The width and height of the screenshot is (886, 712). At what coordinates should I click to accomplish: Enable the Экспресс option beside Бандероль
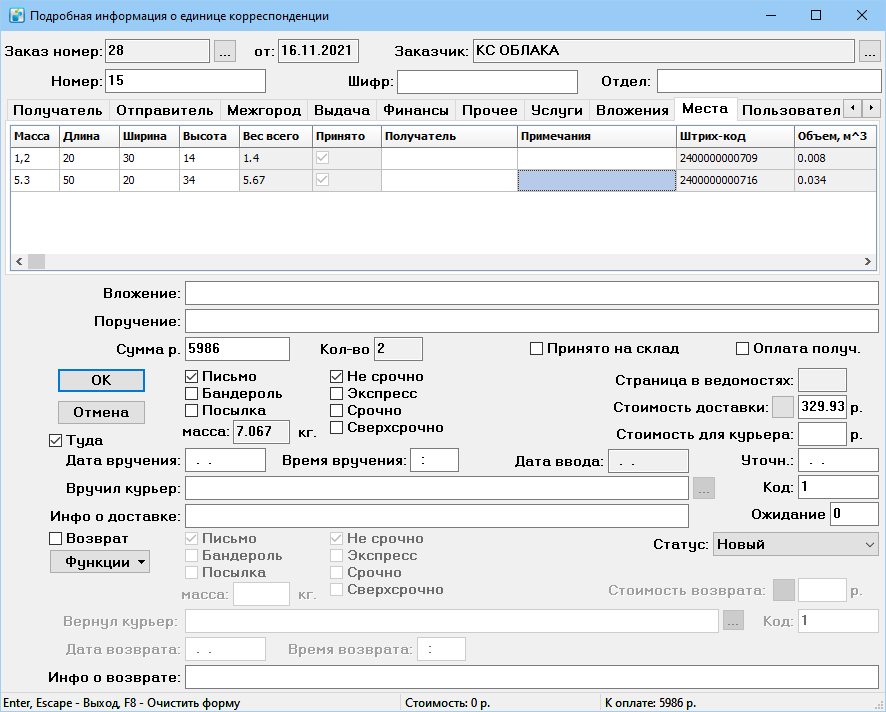pyautogui.click(x=336, y=393)
